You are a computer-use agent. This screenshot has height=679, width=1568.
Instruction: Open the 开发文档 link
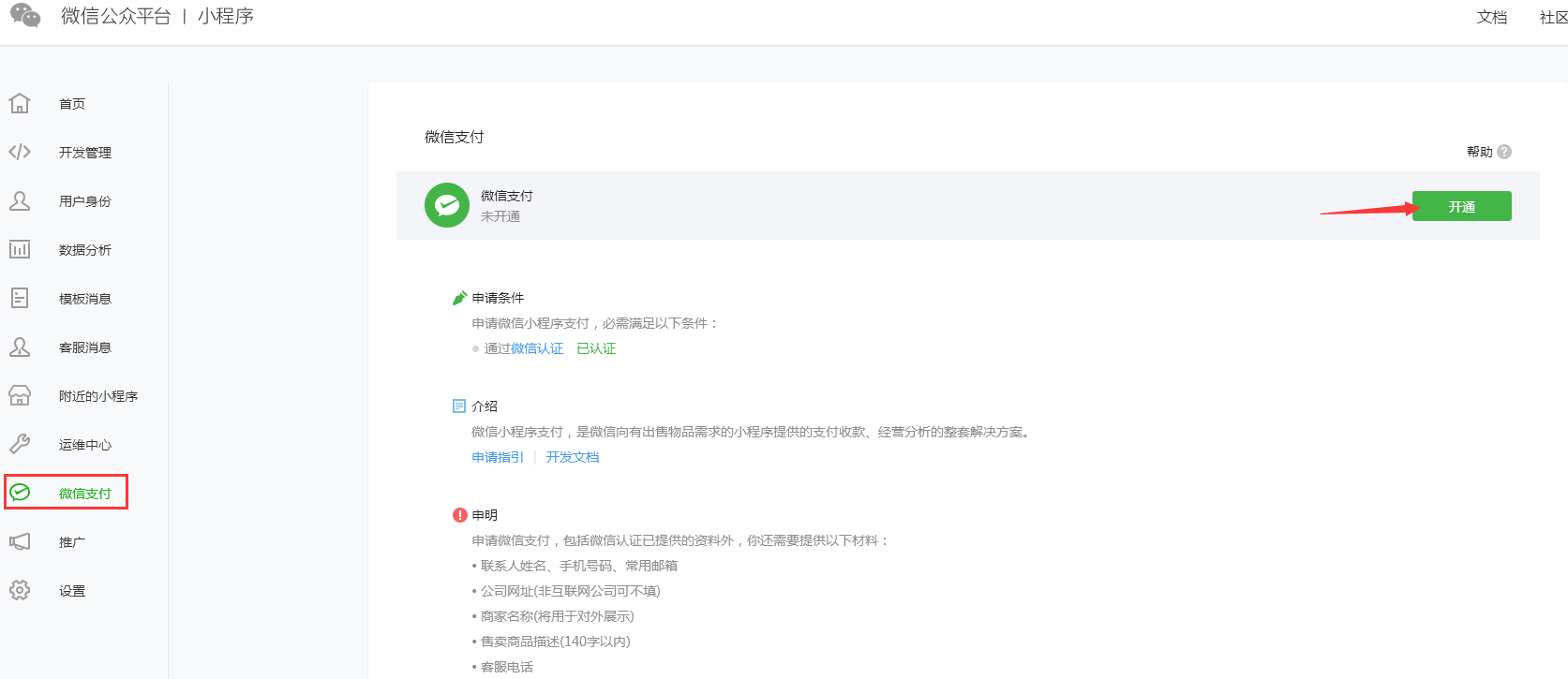click(x=573, y=457)
